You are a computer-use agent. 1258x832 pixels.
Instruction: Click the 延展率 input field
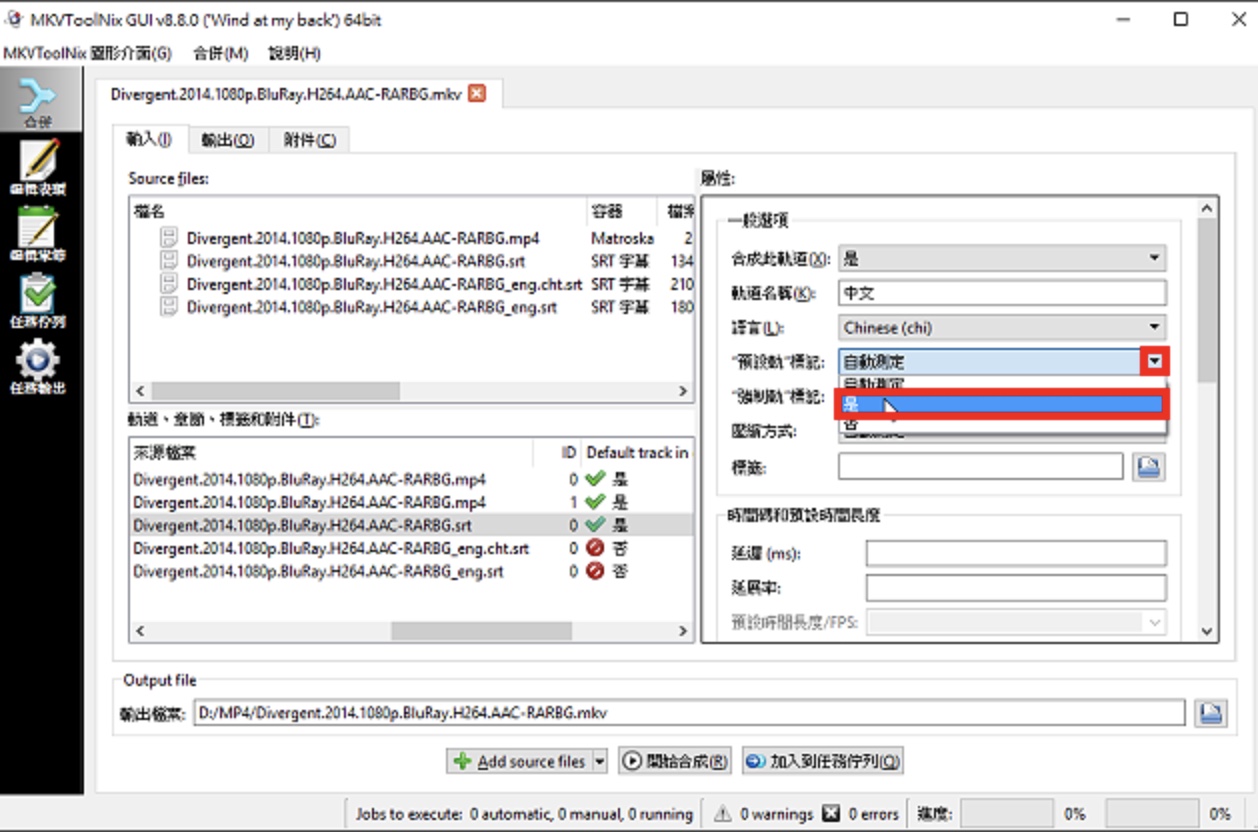click(x=1016, y=587)
